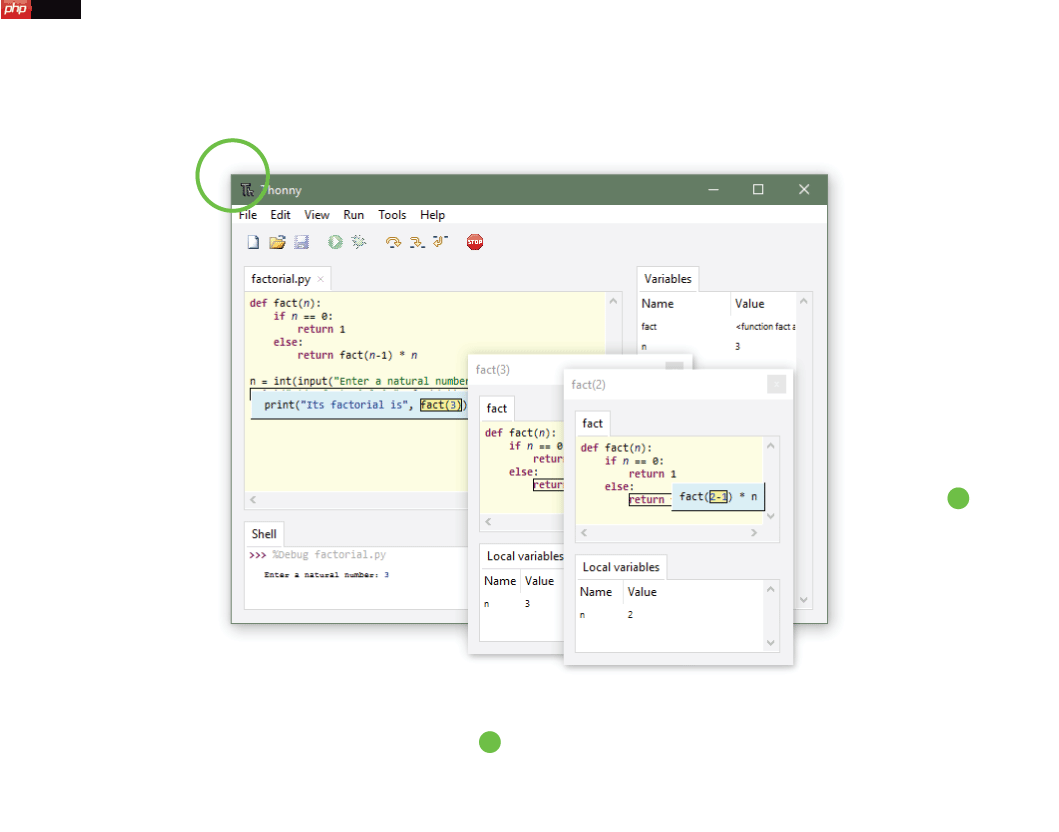Image resolution: width=1059 pixels, height=832 pixels.
Task: Select the n = 2 row in fact(2) locals
Action: (670, 615)
